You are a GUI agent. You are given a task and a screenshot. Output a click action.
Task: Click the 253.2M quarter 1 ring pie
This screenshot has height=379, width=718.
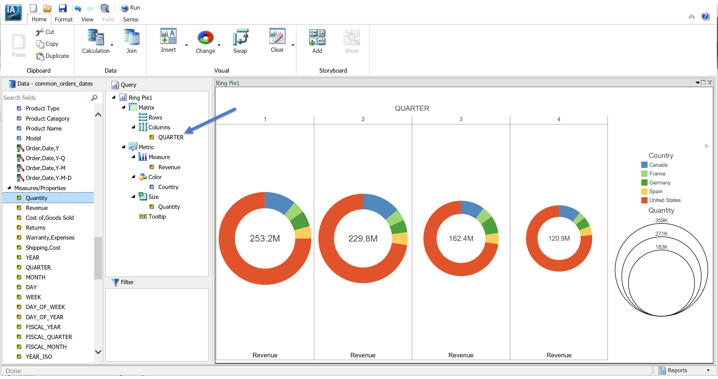tap(265, 238)
